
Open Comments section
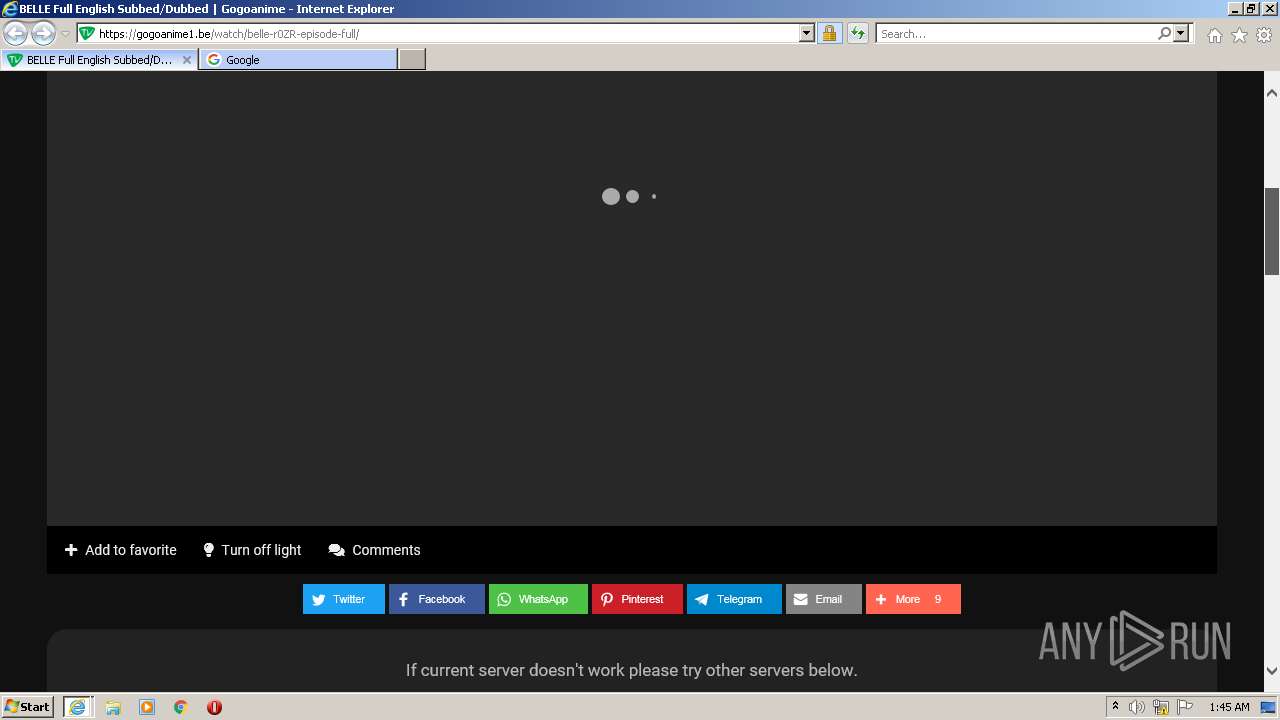click(x=375, y=550)
